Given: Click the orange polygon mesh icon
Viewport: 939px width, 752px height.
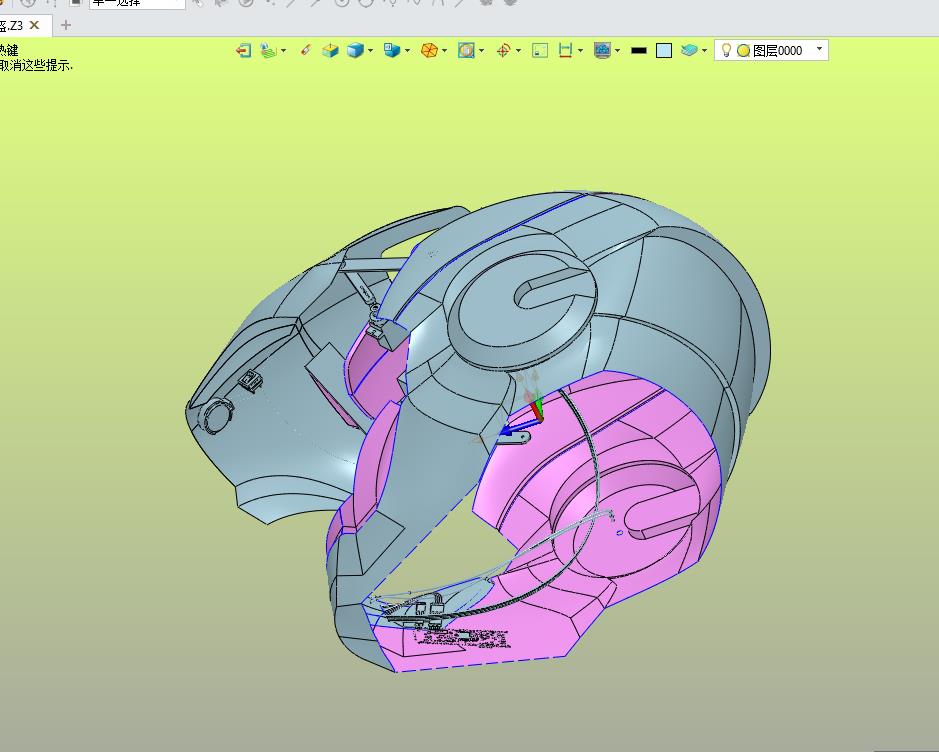Looking at the screenshot, I should (x=429, y=51).
